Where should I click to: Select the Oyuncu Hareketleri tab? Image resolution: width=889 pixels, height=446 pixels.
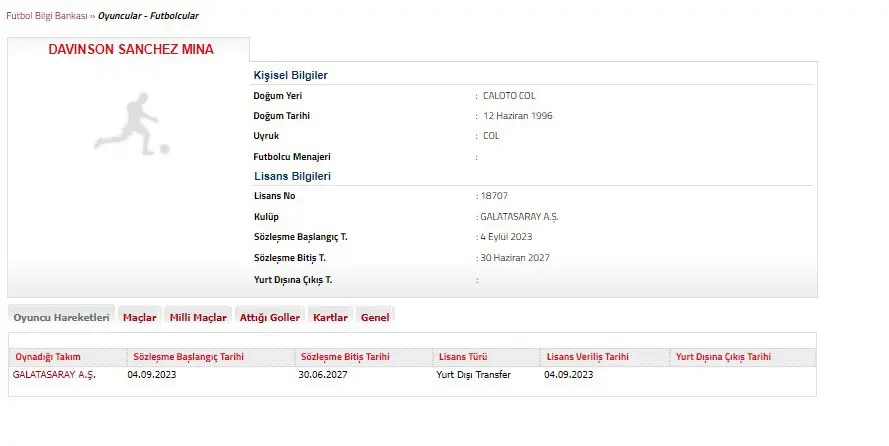(61, 317)
